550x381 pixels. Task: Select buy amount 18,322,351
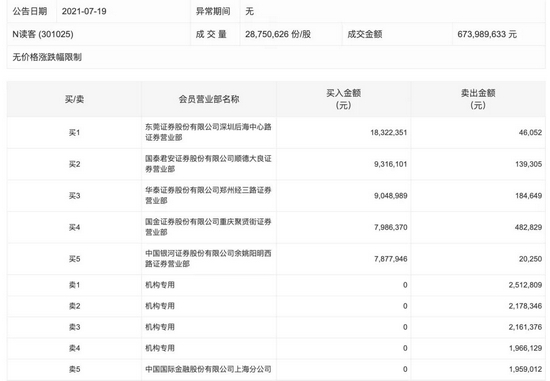click(x=389, y=133)
